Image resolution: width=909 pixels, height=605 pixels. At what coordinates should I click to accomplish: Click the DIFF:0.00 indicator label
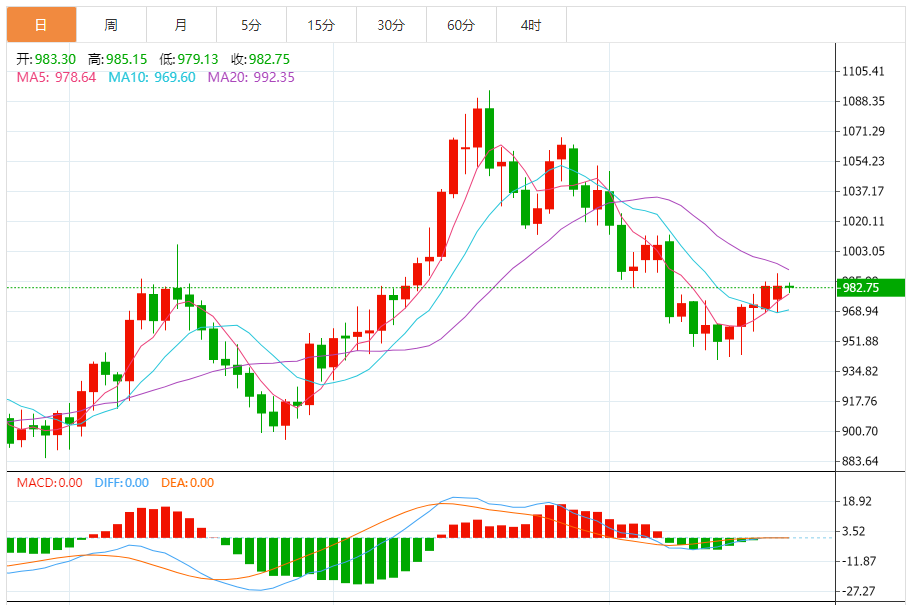[122, 483]
